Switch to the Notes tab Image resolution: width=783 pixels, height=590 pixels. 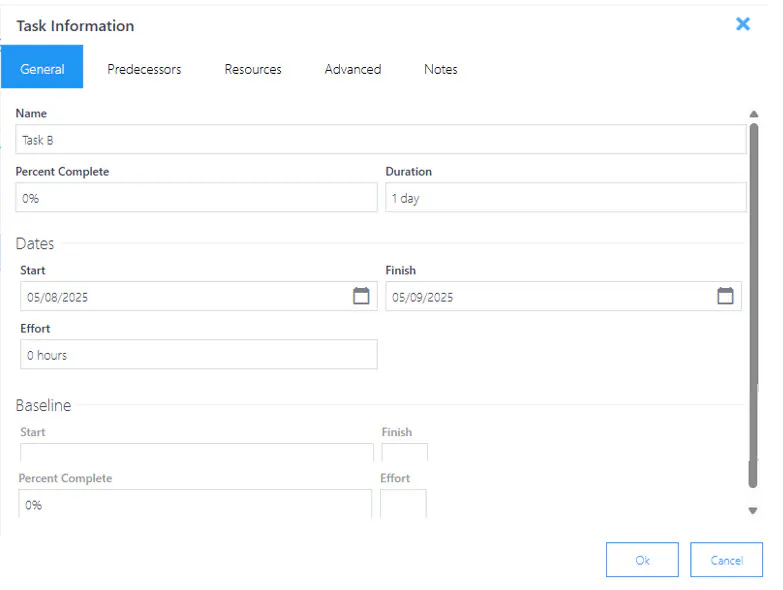click(x=440, y=69)
